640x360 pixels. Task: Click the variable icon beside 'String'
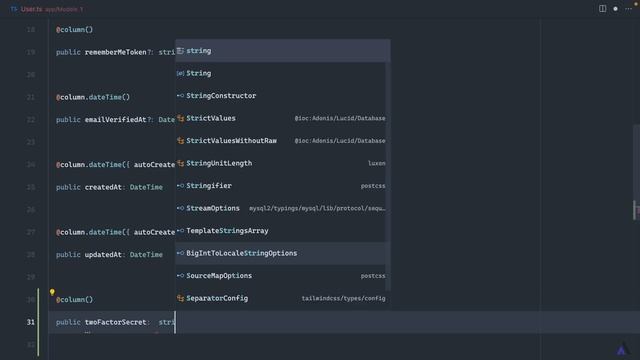[x=180, y=73]
